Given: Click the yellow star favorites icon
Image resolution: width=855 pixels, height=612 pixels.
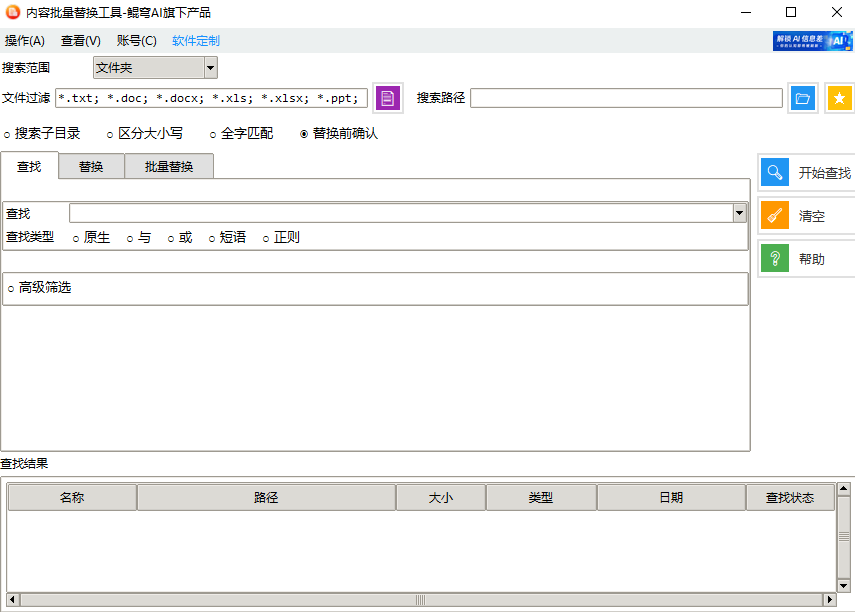Looking at the screenshot, I should (840, 97).
